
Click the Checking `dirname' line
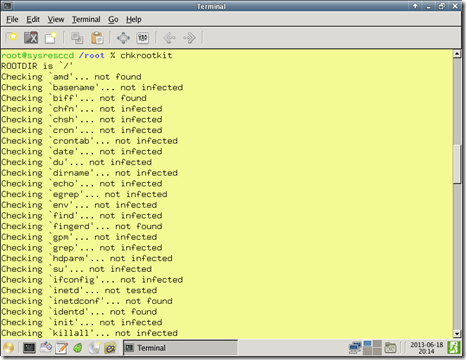(x=89, y=173)
